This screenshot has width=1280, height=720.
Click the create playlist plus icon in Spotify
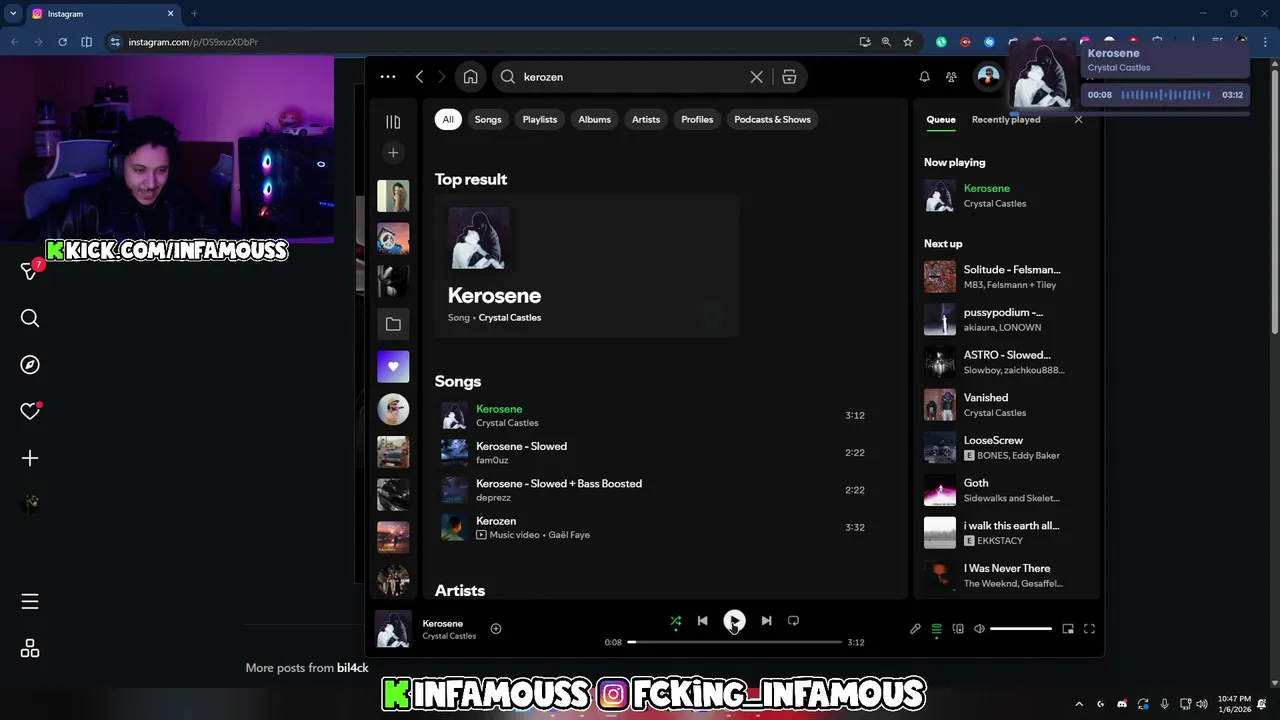tap(393, 153)
